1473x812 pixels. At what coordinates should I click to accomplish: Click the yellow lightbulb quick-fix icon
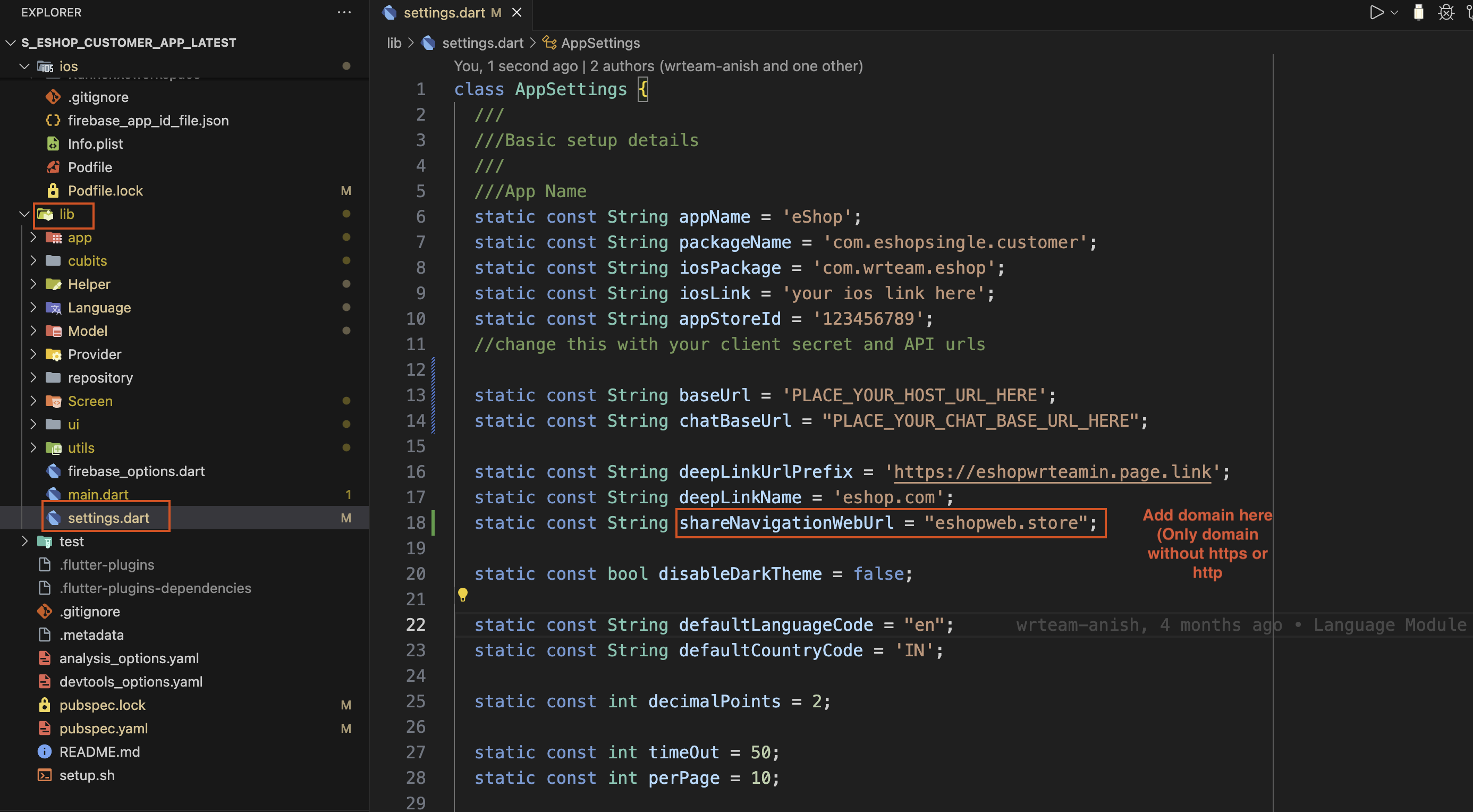coord(463,595)
